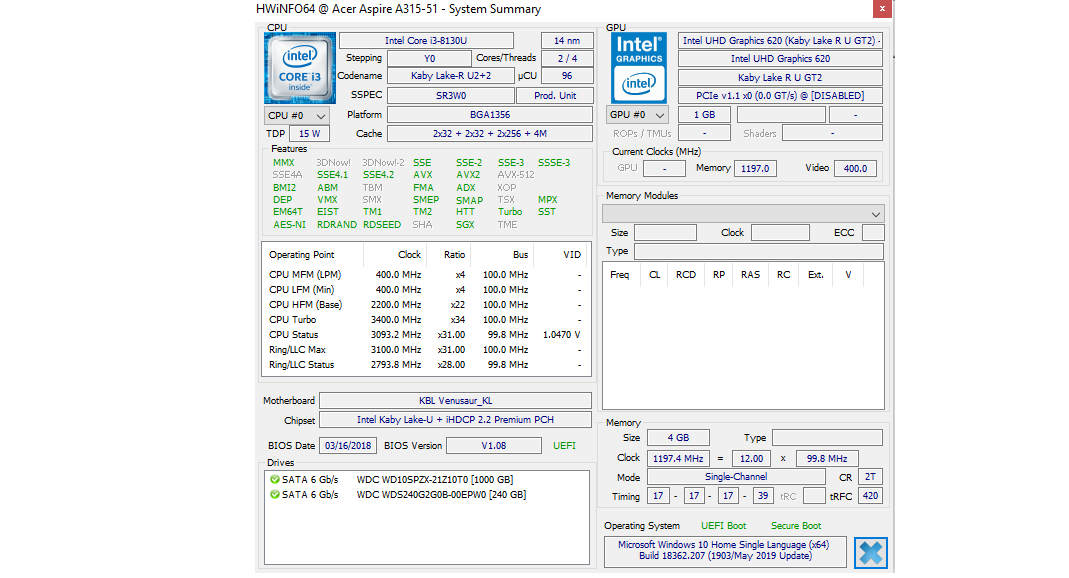This screenshot has width=1069, height=578.
Task: Click the GPU memory 1 GB field
Action: coord(704,115)
